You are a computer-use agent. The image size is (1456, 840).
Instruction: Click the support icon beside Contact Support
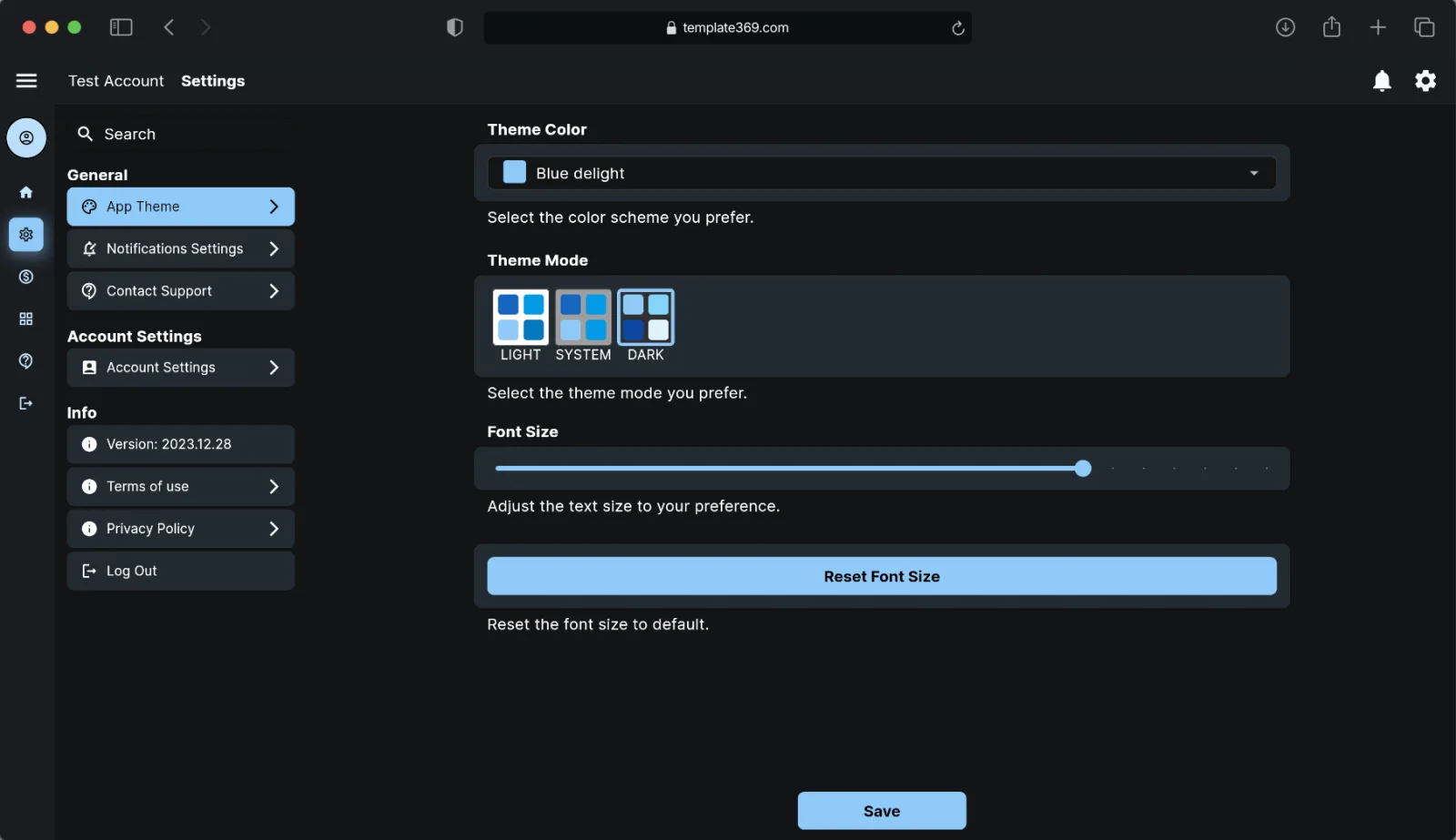[89, 291]
